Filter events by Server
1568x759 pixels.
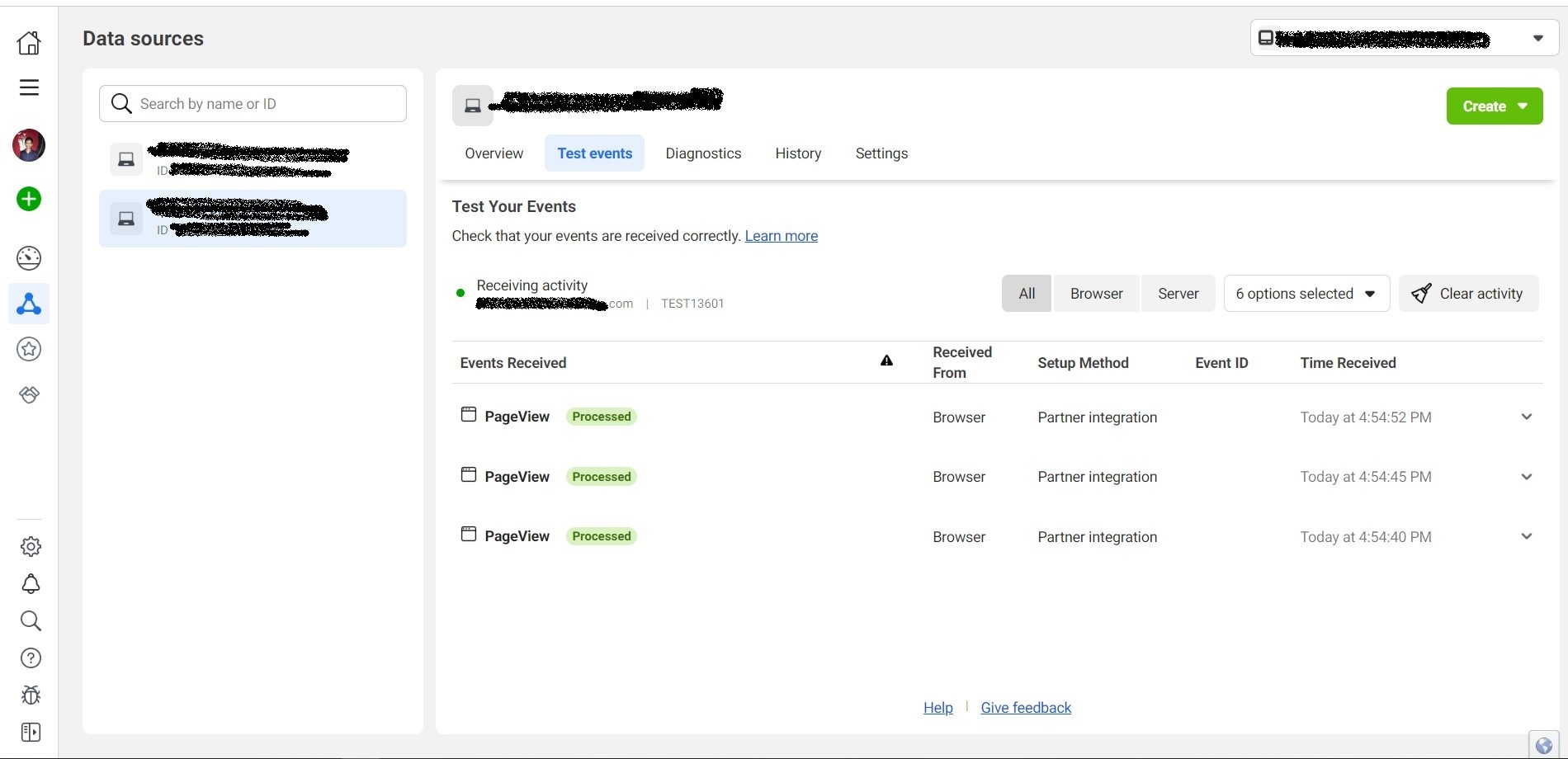coord(1178,294)
